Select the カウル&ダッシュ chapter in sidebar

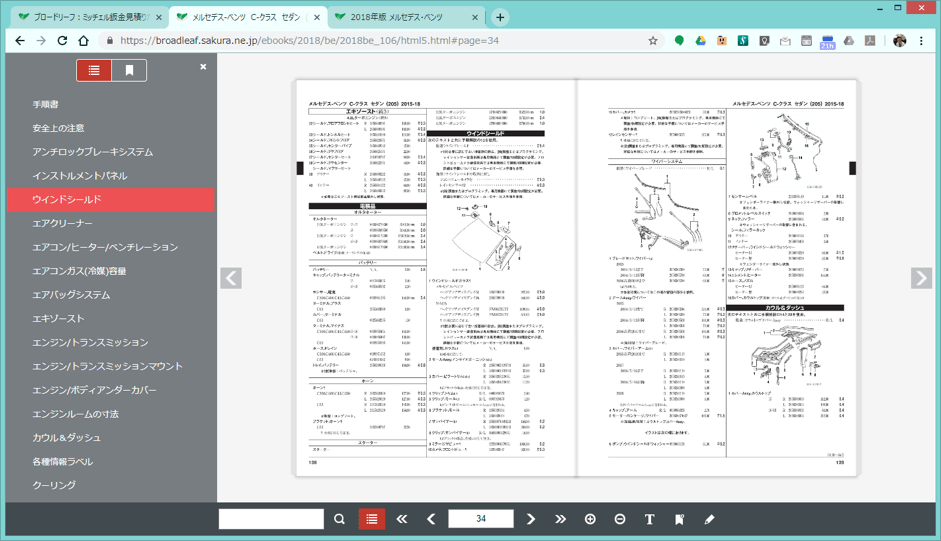[66, 438]
